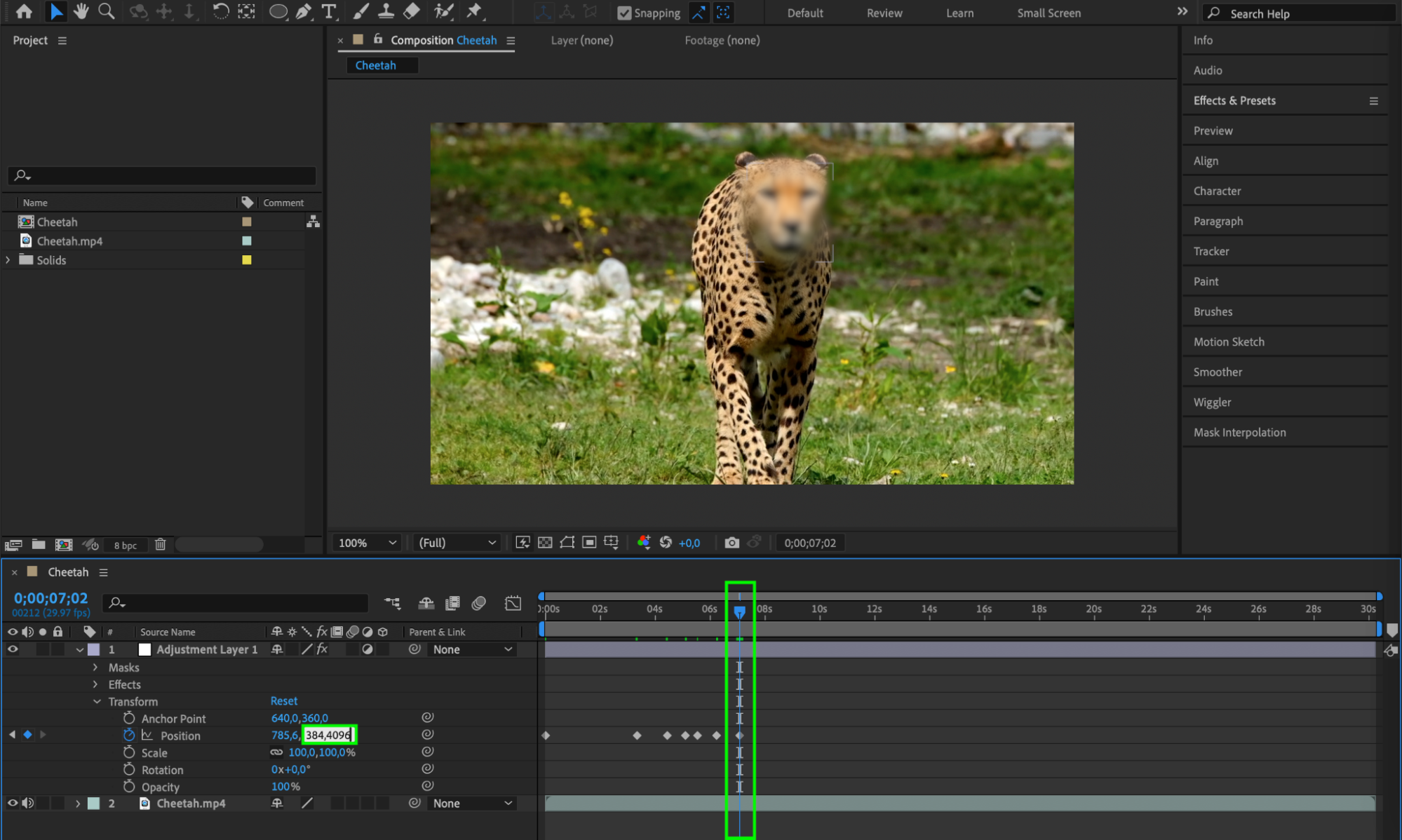Expand the Masks property group
The width and height of the screenshot is (1402, 840).
point(95,668)
